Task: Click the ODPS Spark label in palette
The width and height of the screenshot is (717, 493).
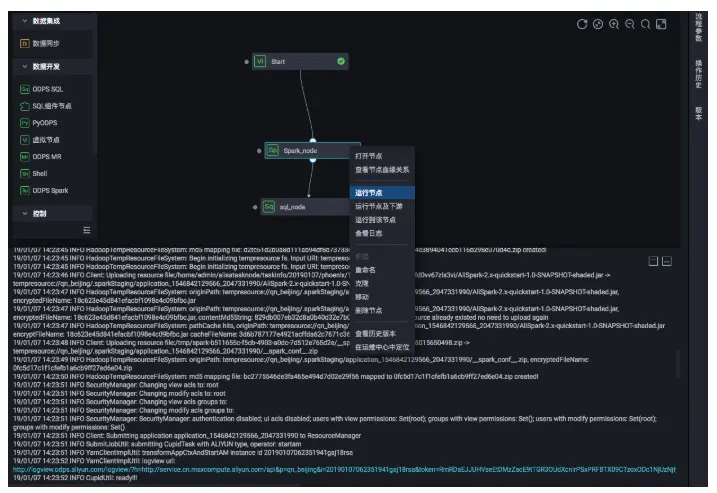Action: click(x=50, y=191)
